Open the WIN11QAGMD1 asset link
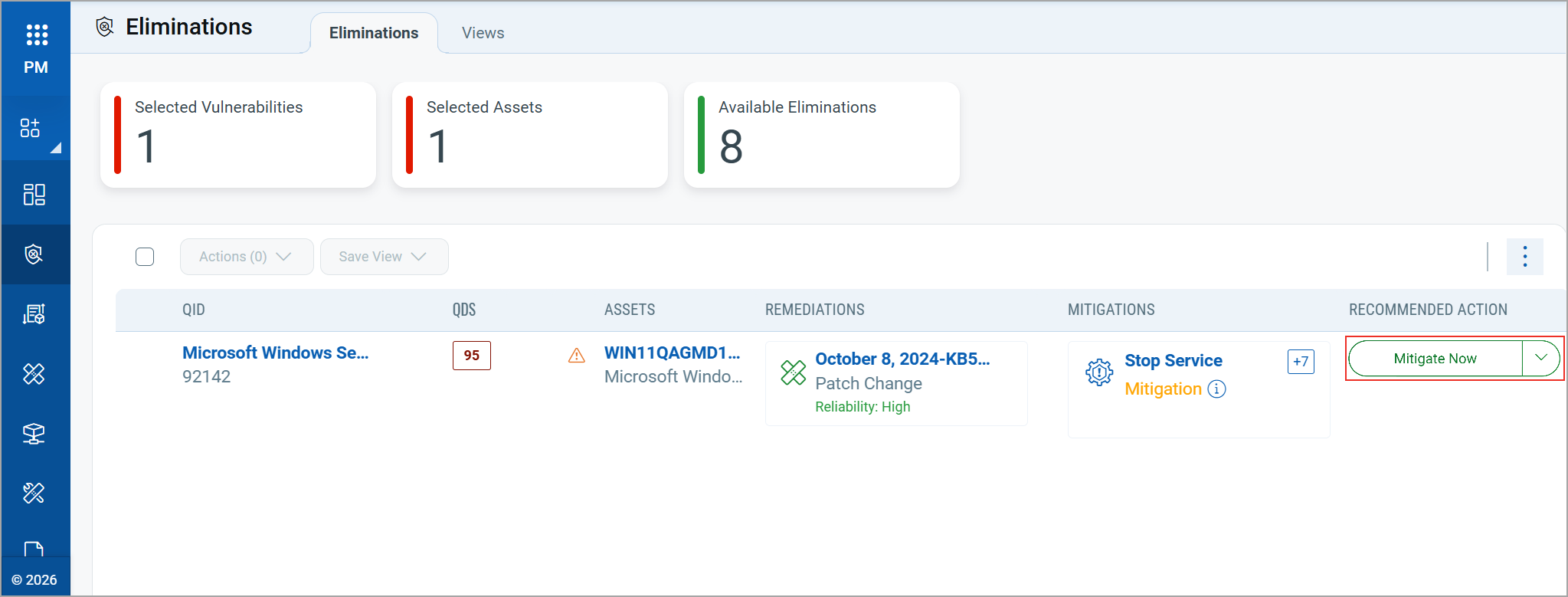1568x597 pixels. pos(672,353)
